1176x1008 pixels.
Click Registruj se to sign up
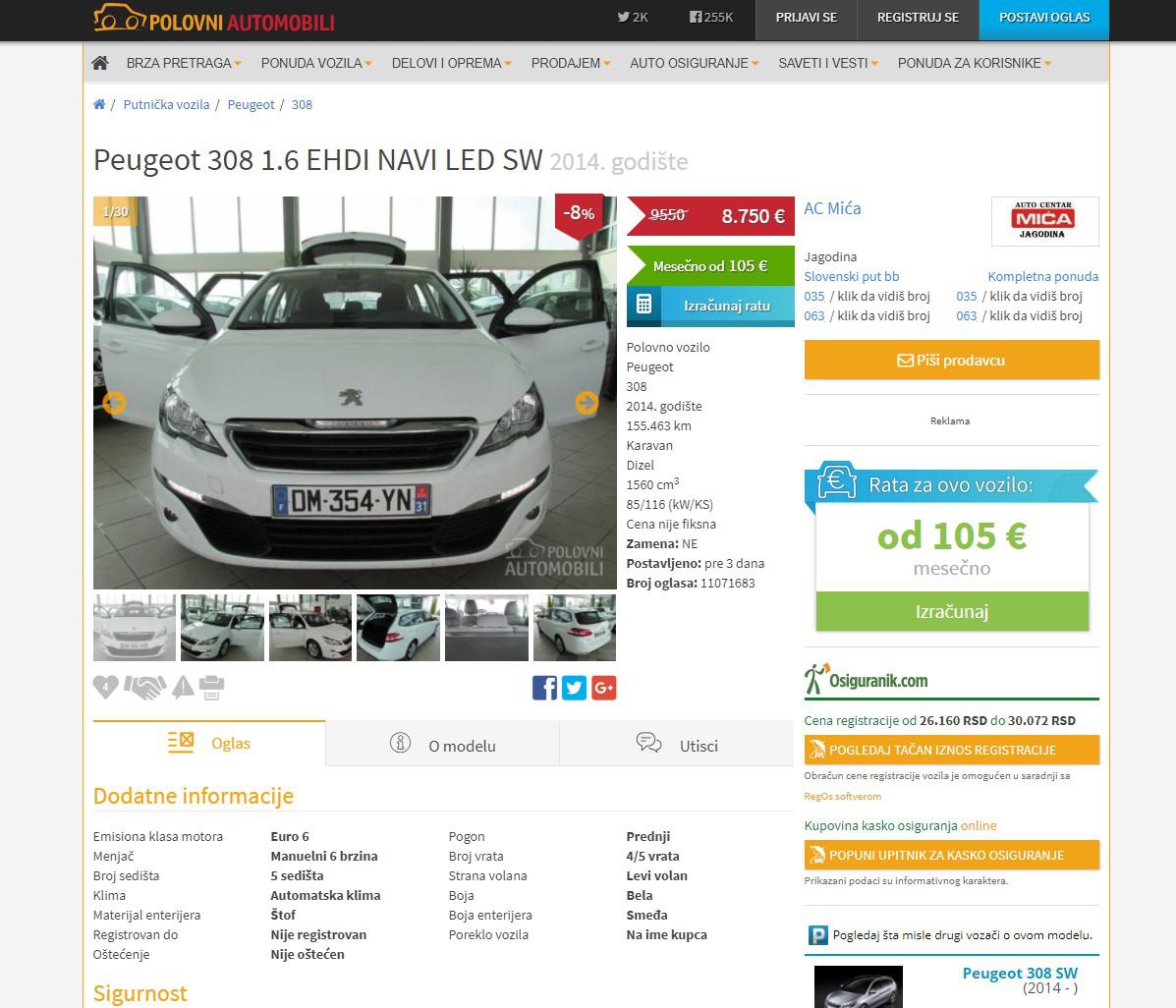(918, 18)
